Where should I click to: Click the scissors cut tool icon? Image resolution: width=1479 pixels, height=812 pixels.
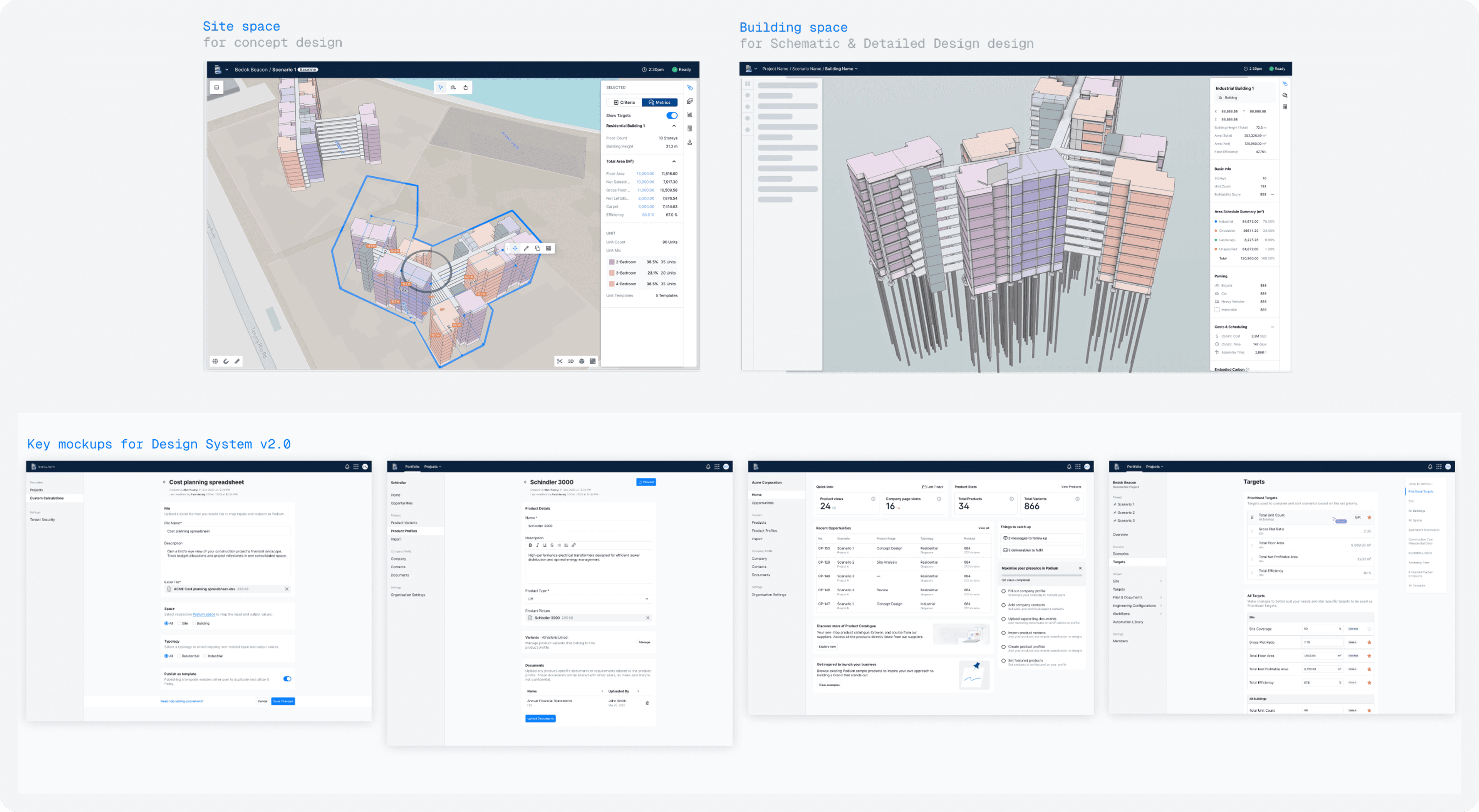[559, 362]
